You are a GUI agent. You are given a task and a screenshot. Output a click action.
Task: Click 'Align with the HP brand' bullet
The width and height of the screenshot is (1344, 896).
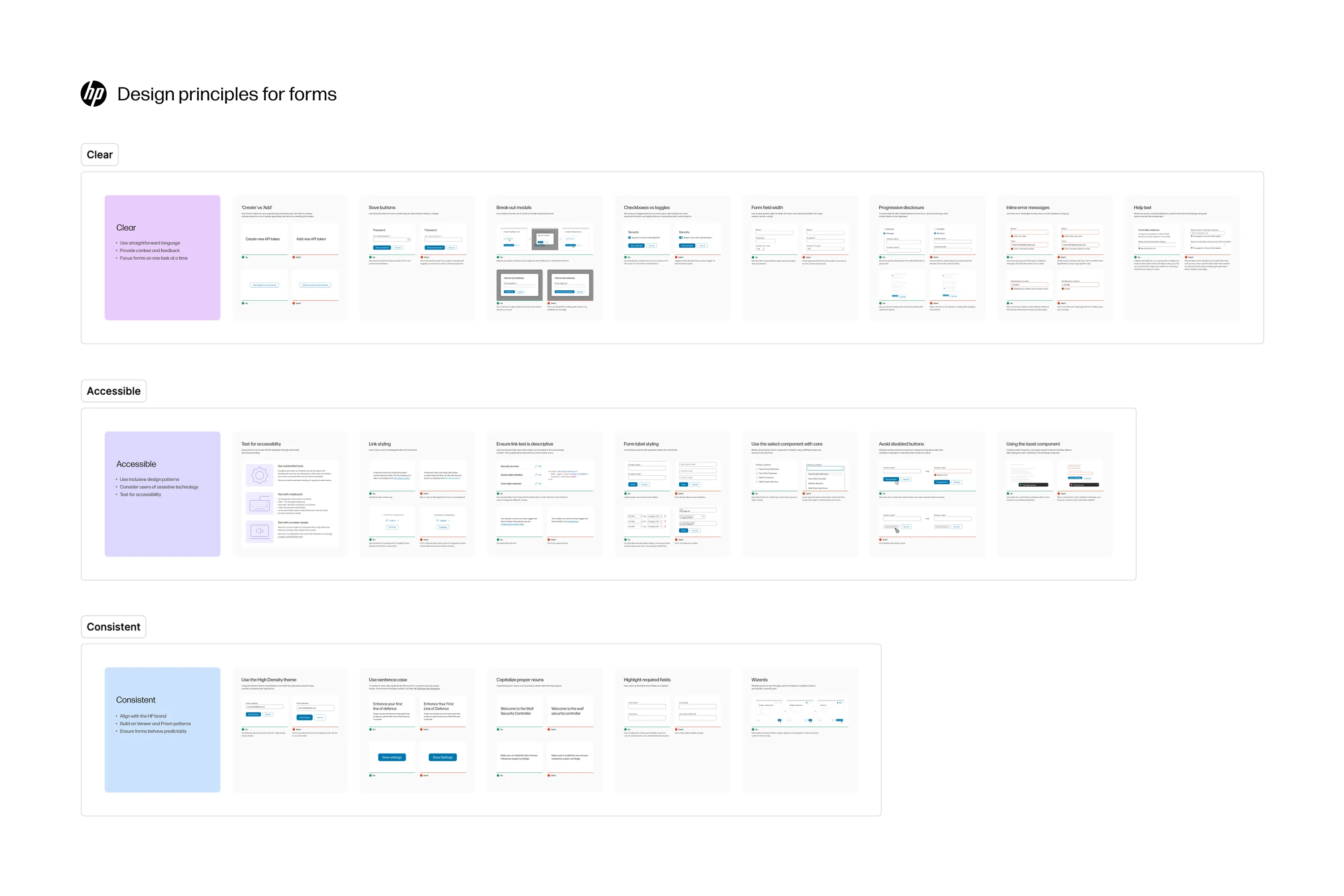coord(143,716)
